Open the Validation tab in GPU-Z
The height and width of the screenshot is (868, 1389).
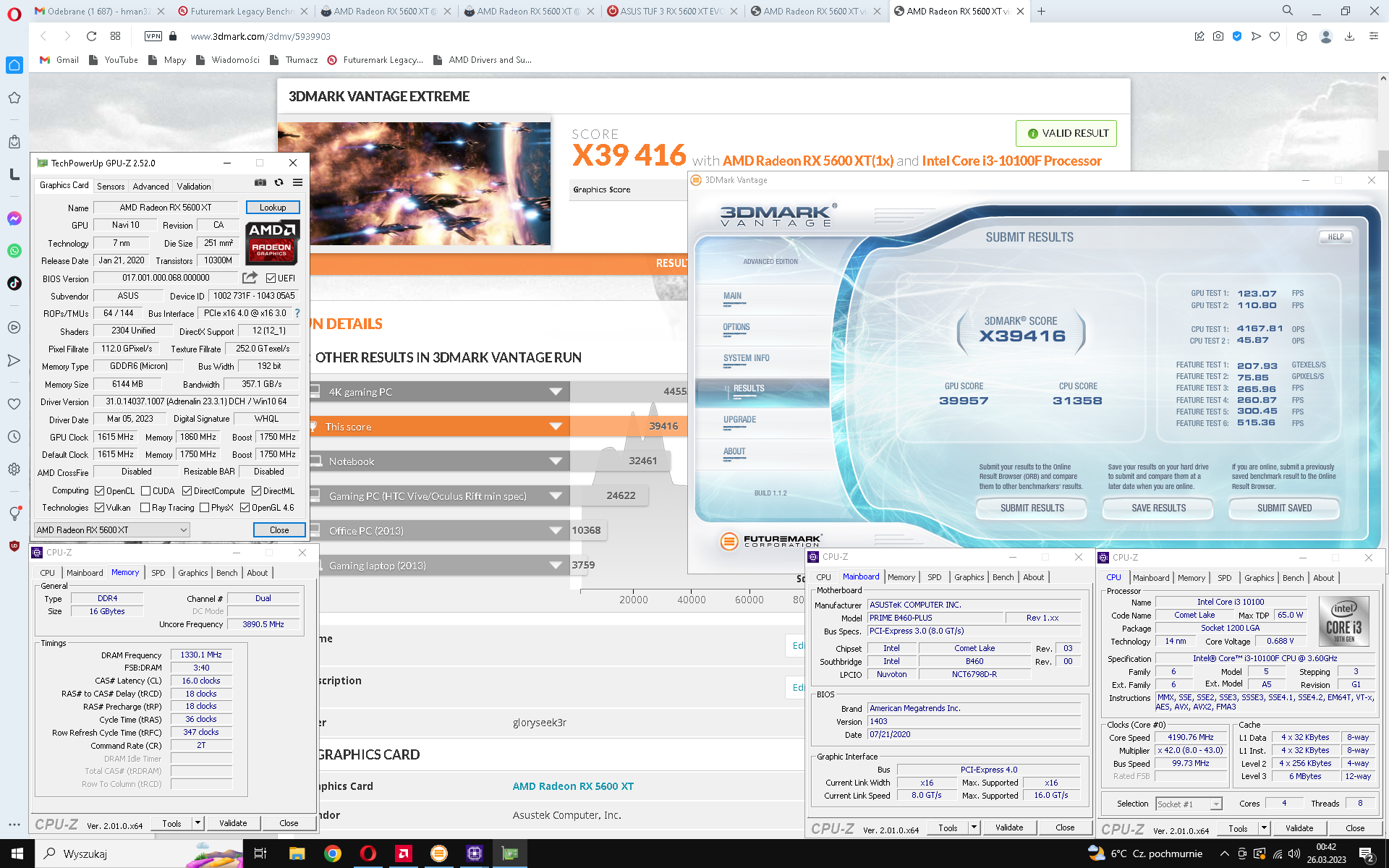click(x=194, y=187)
